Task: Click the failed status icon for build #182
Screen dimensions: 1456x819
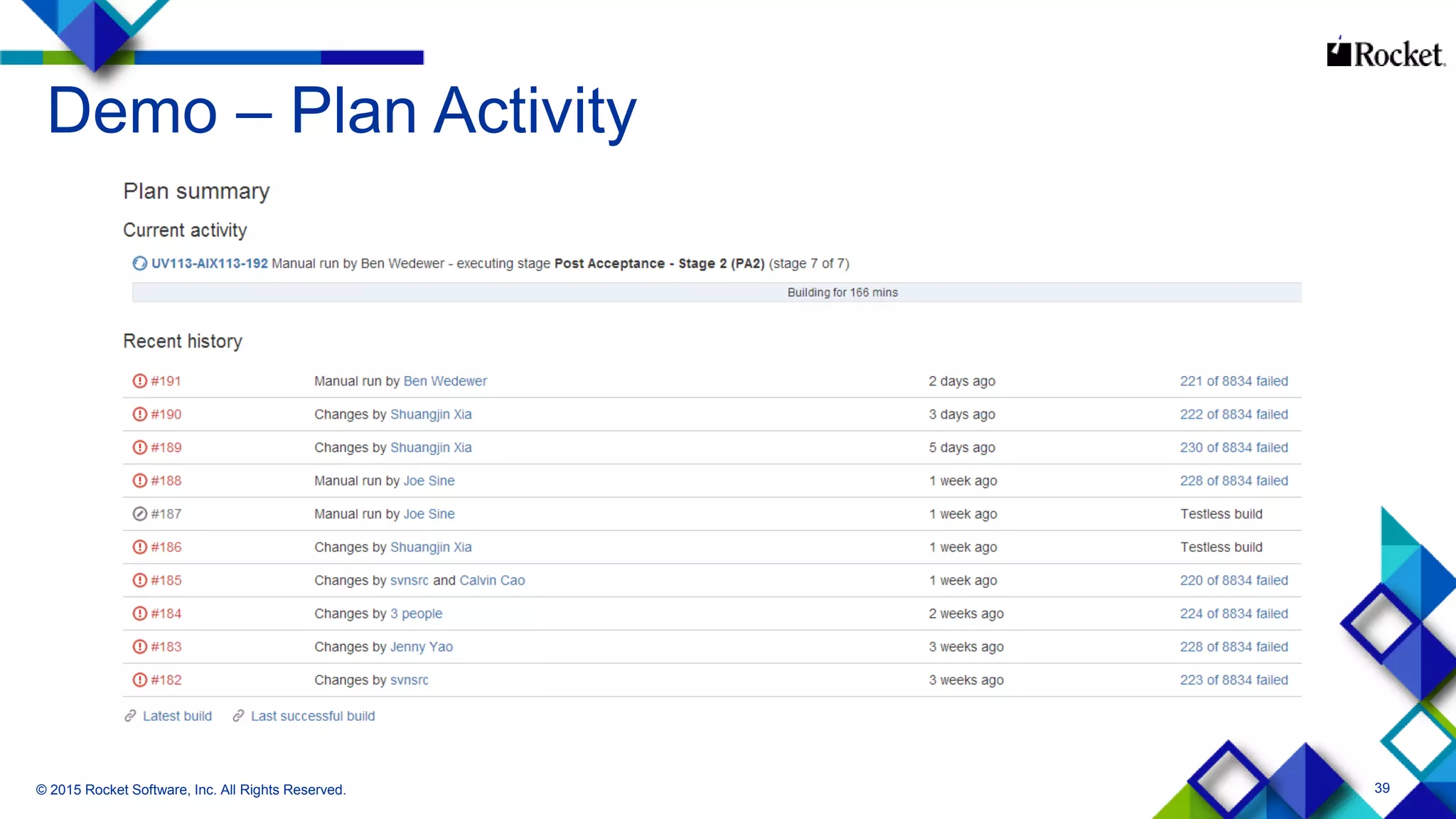Action: pos(140,680)
